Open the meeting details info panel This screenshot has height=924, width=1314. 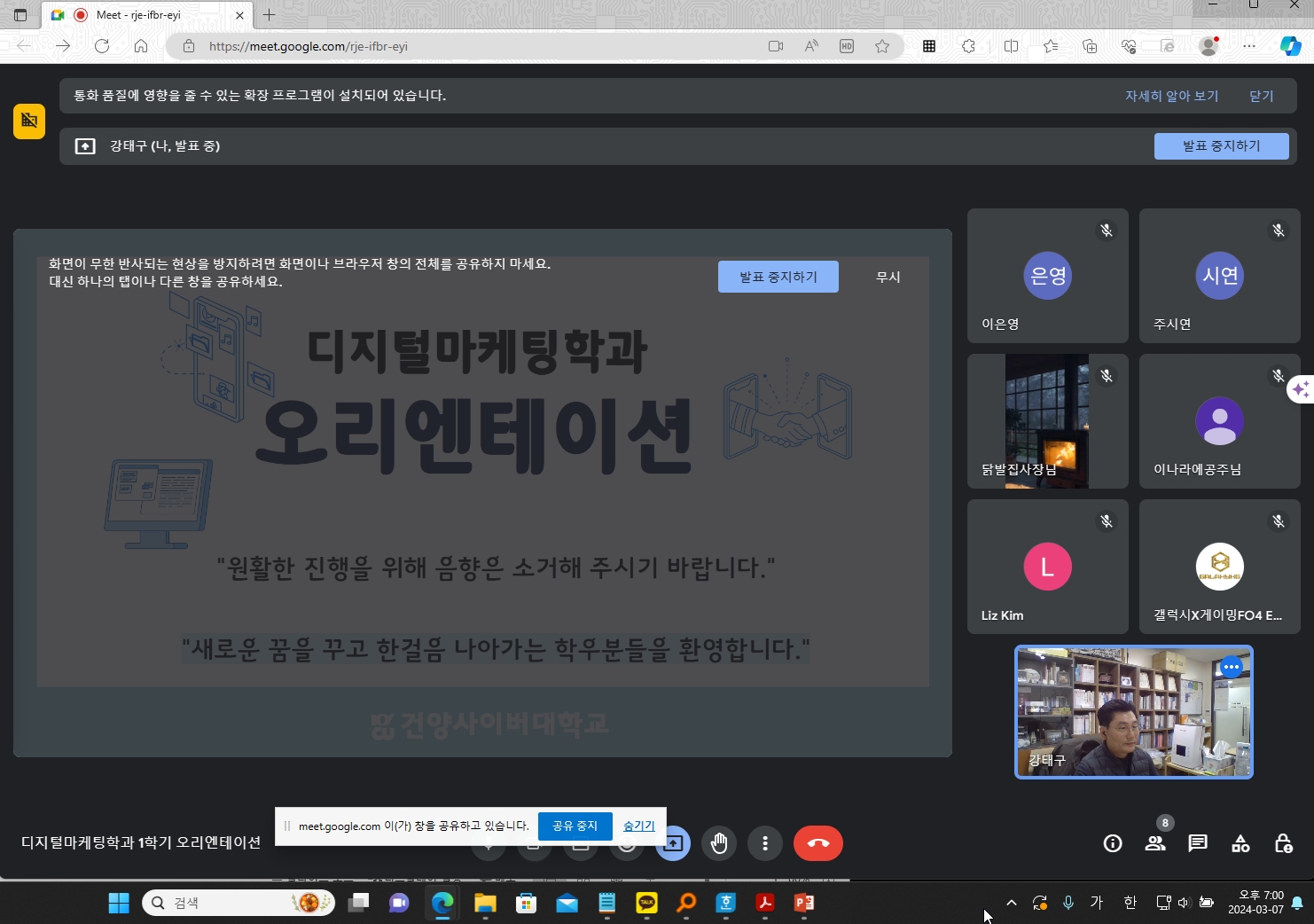(x=1113, y=843)
